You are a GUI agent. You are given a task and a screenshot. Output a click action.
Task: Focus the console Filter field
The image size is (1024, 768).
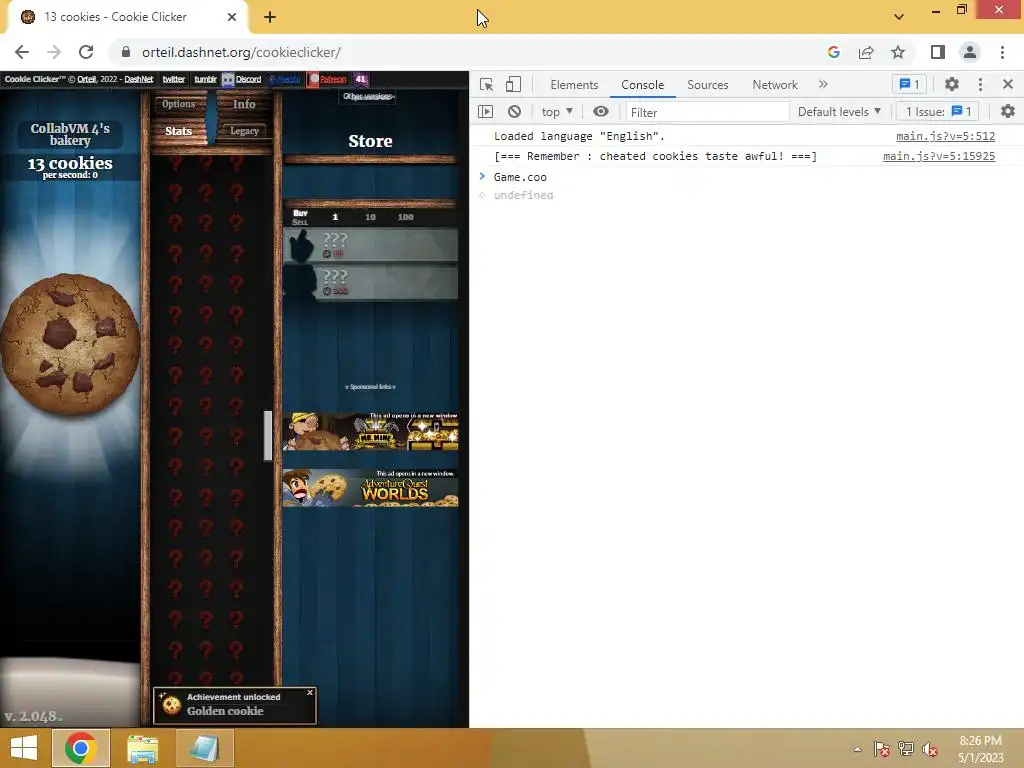click(x=707, y=112)
